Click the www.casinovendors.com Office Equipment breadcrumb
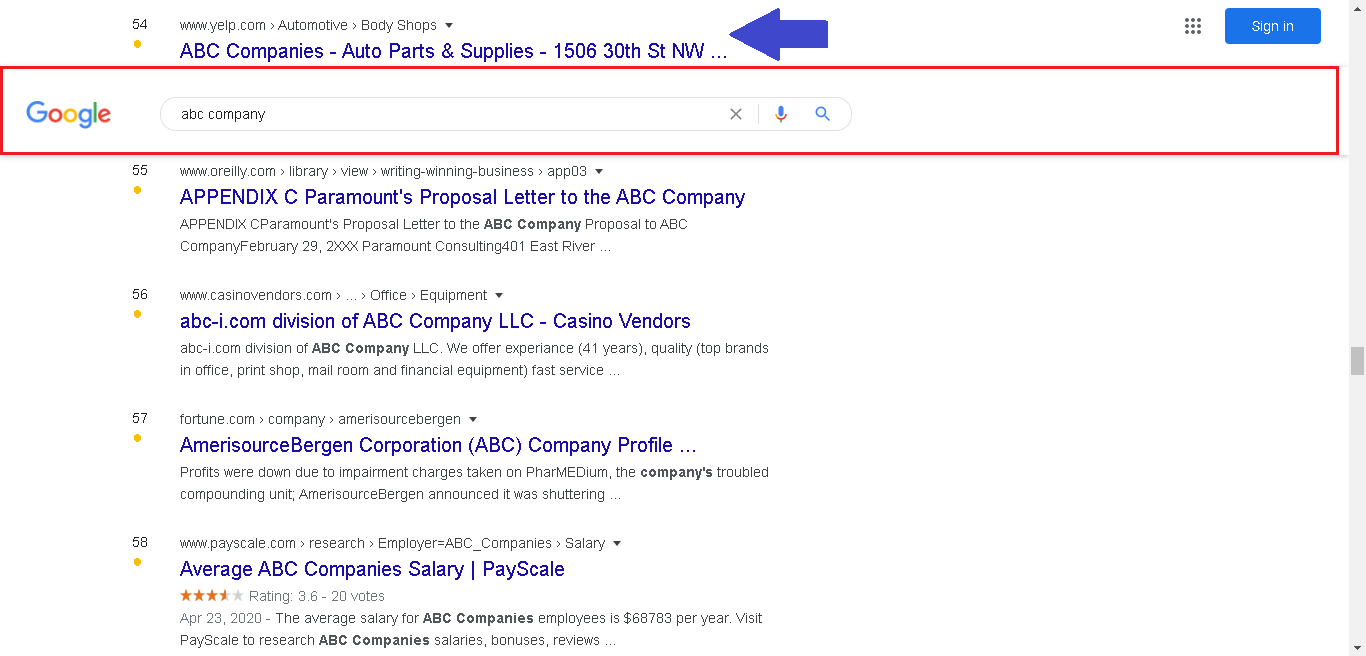Viewport: 1366px width, 656px height. [333, 295]
